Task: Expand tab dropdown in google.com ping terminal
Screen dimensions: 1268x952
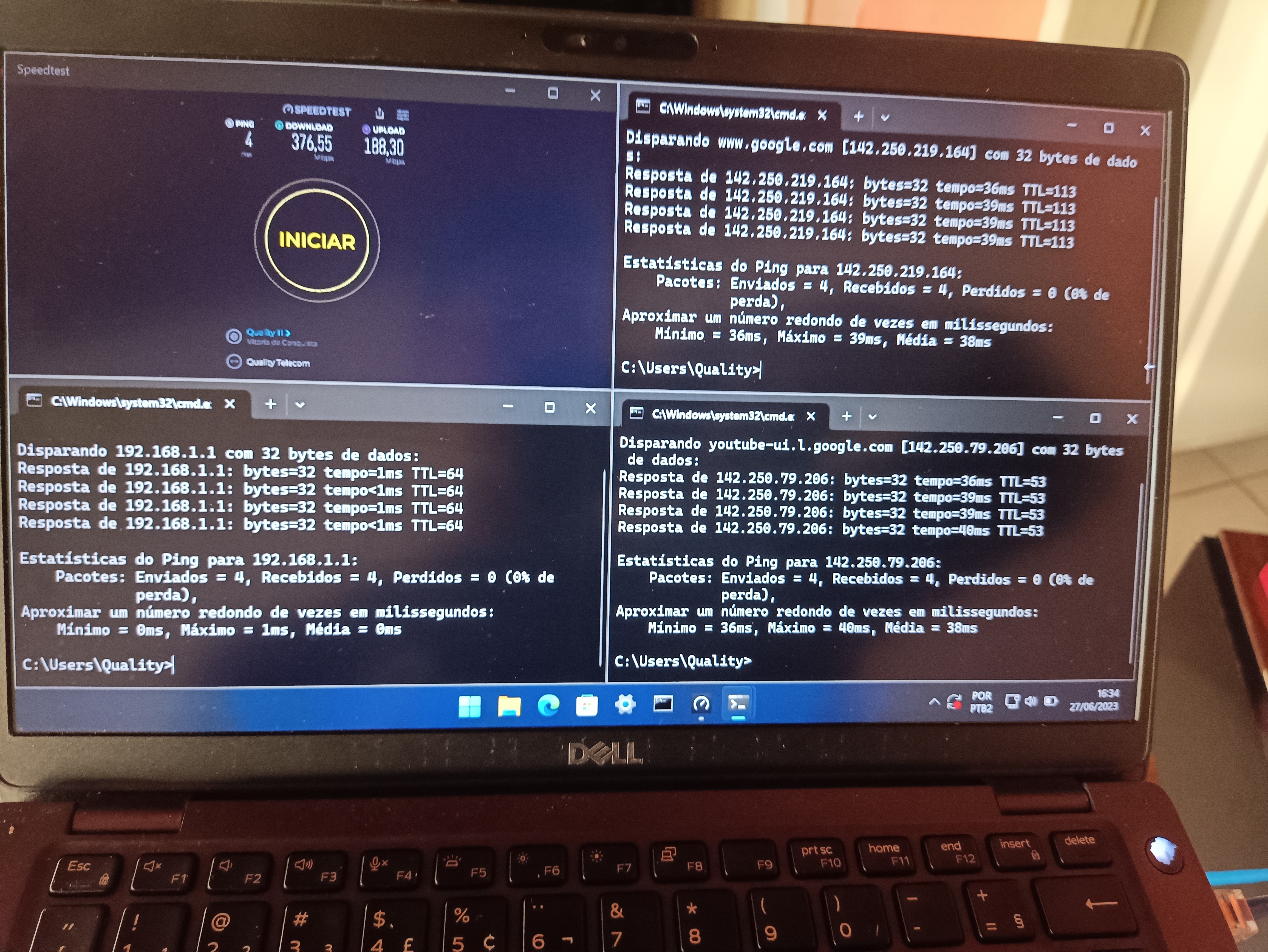Action: pos(885,118)
